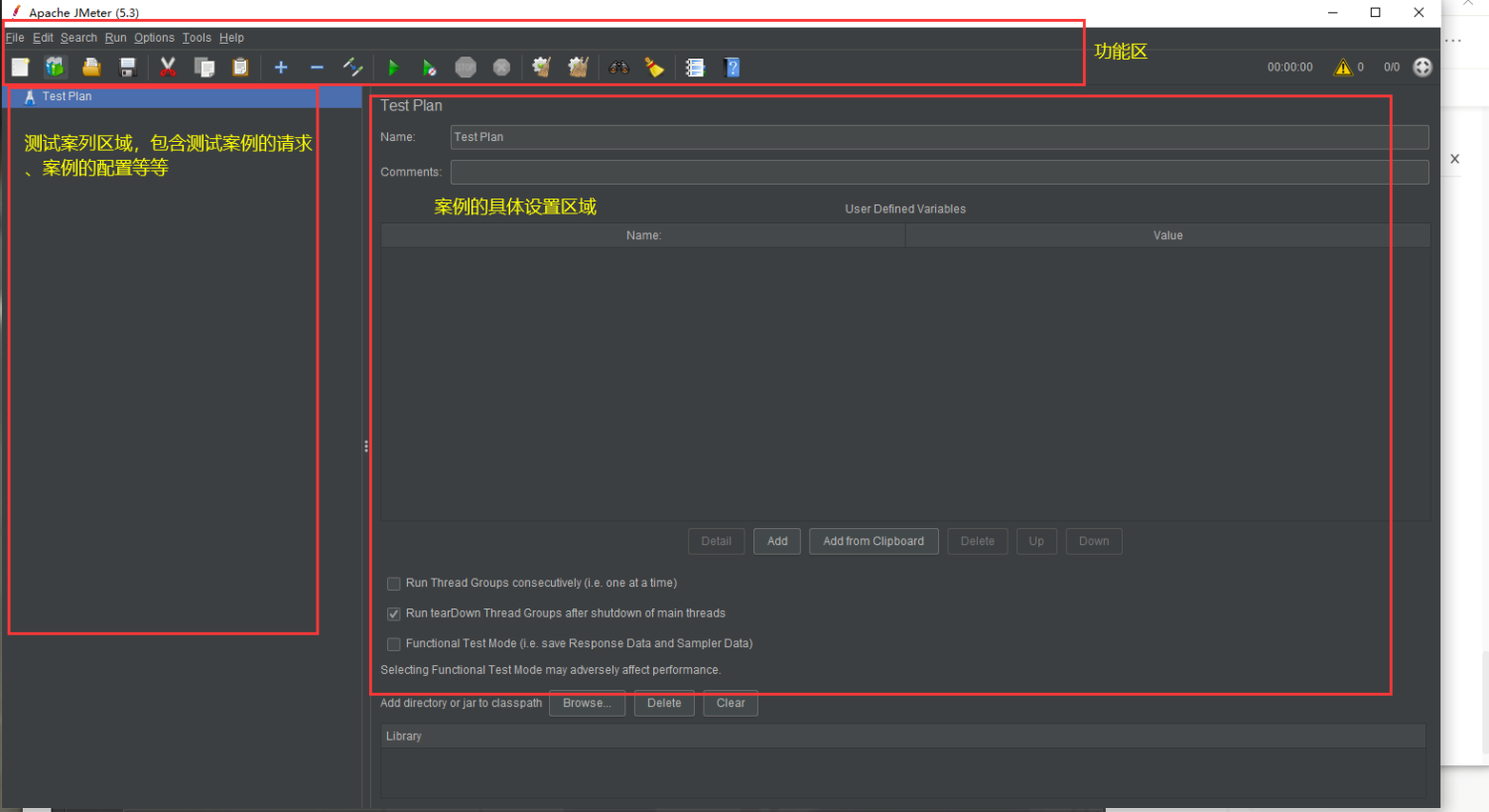Click Start no pauses icon
Screen dimensions: 1489x812
429,68
